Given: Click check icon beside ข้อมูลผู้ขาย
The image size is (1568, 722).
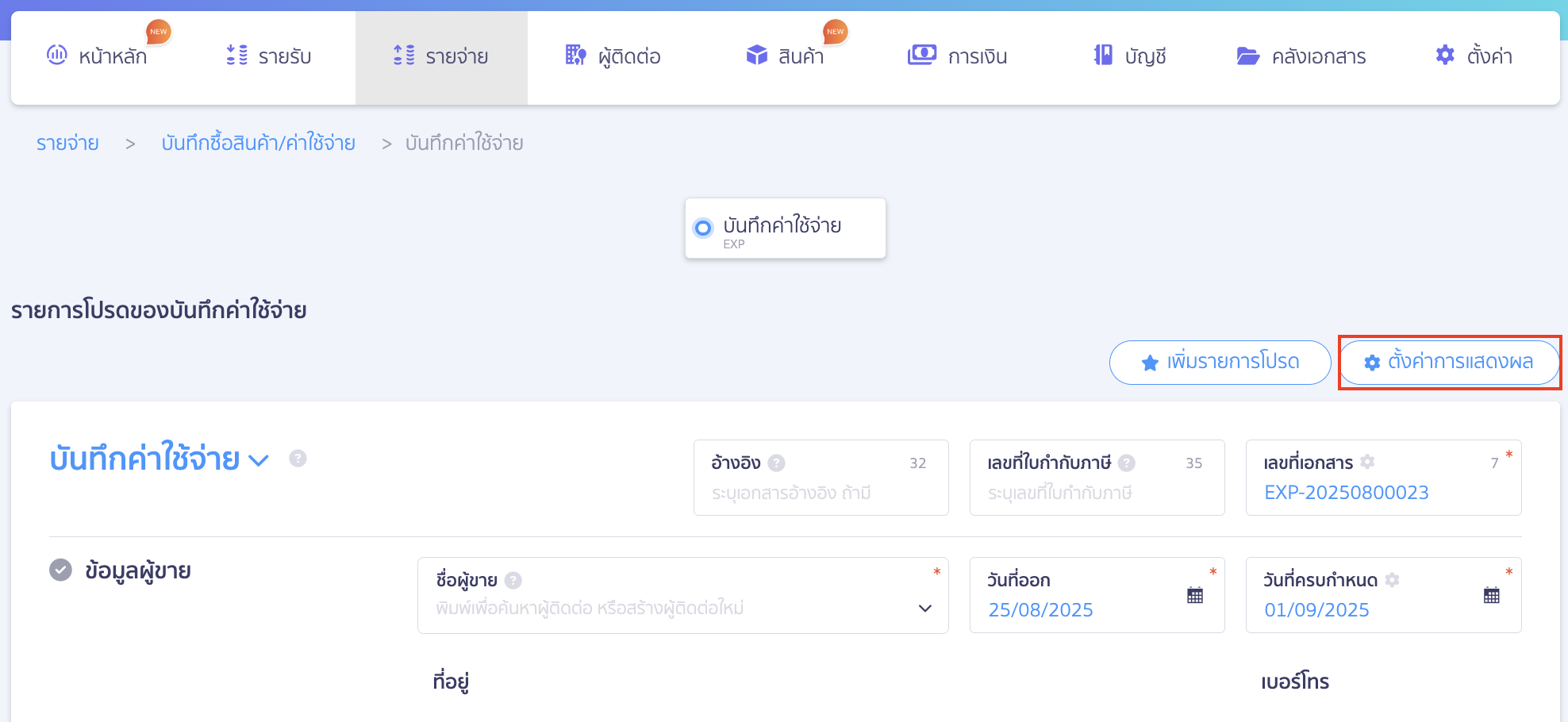Looking at the screenshot, I should click(x=60, y=570).
